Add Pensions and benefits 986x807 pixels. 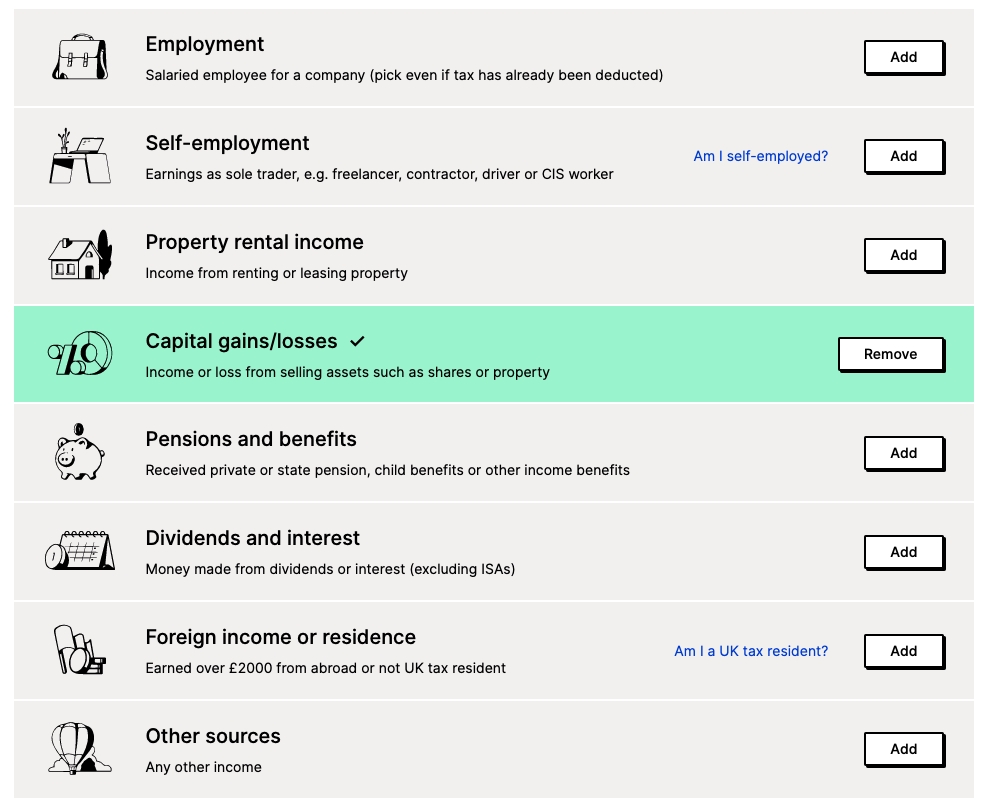pyautogui.click(x=903, y=453)
